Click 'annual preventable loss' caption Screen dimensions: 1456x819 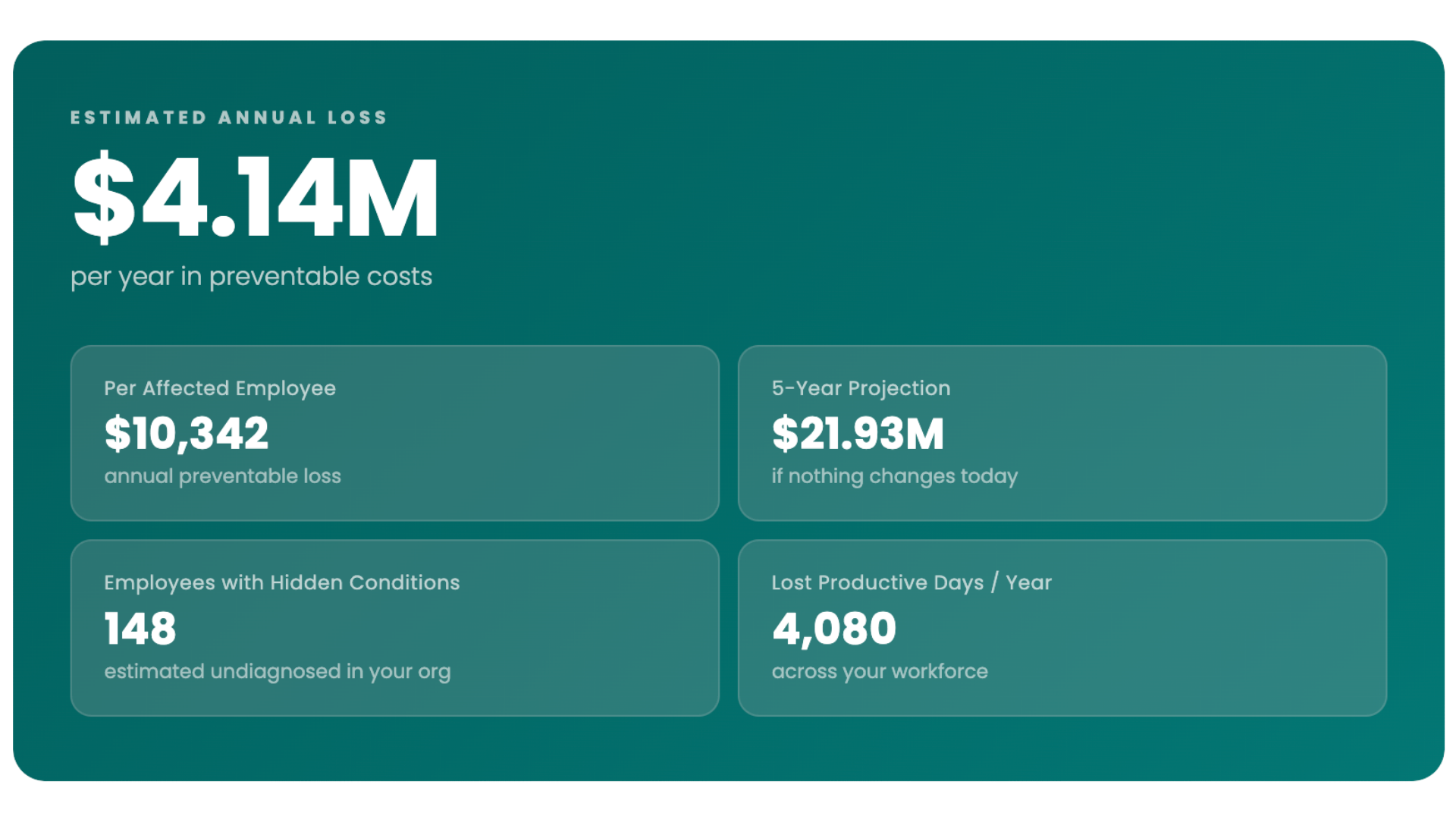pyautogui.click(x=222, y=476)
